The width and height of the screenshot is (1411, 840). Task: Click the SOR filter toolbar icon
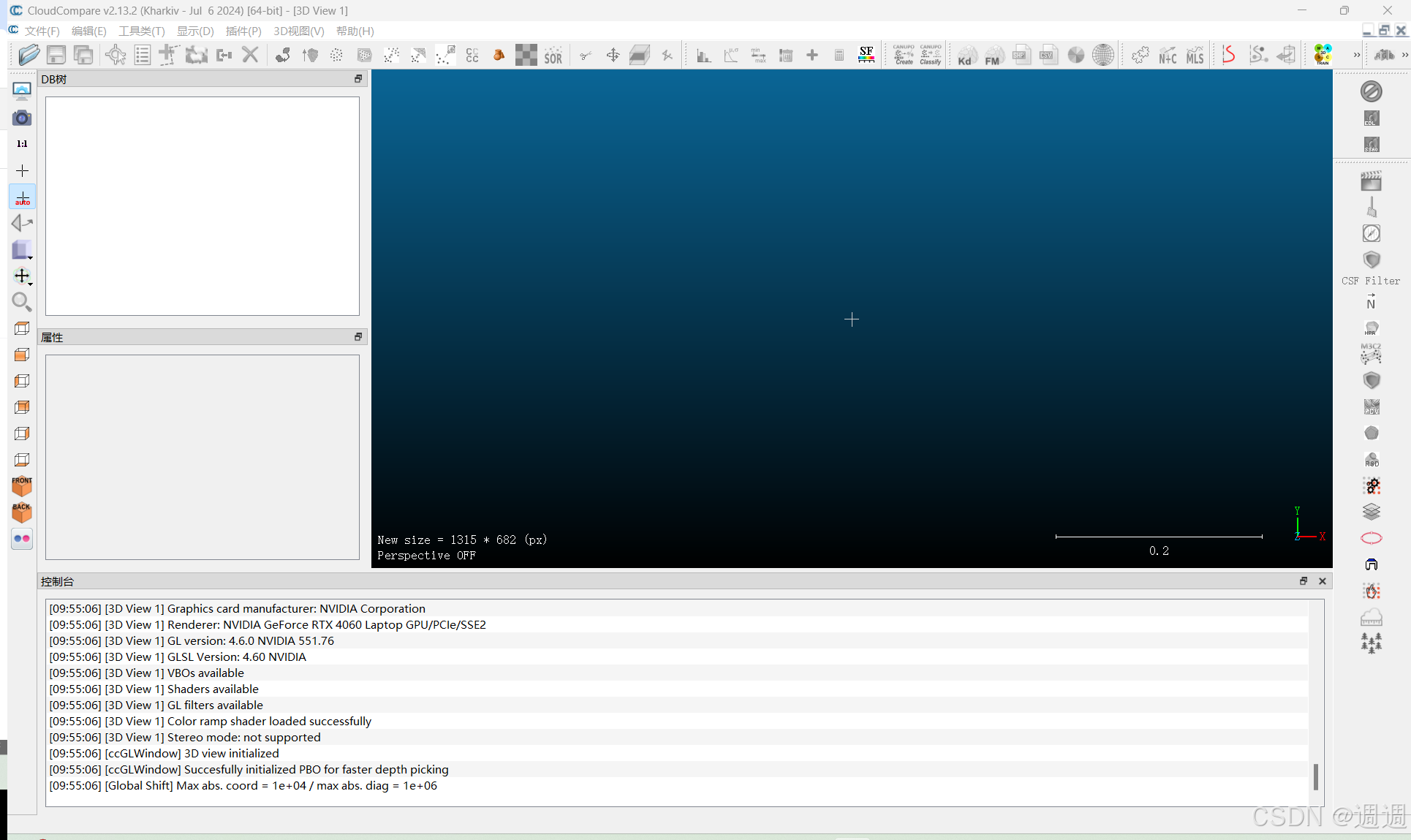pos(553,56)
